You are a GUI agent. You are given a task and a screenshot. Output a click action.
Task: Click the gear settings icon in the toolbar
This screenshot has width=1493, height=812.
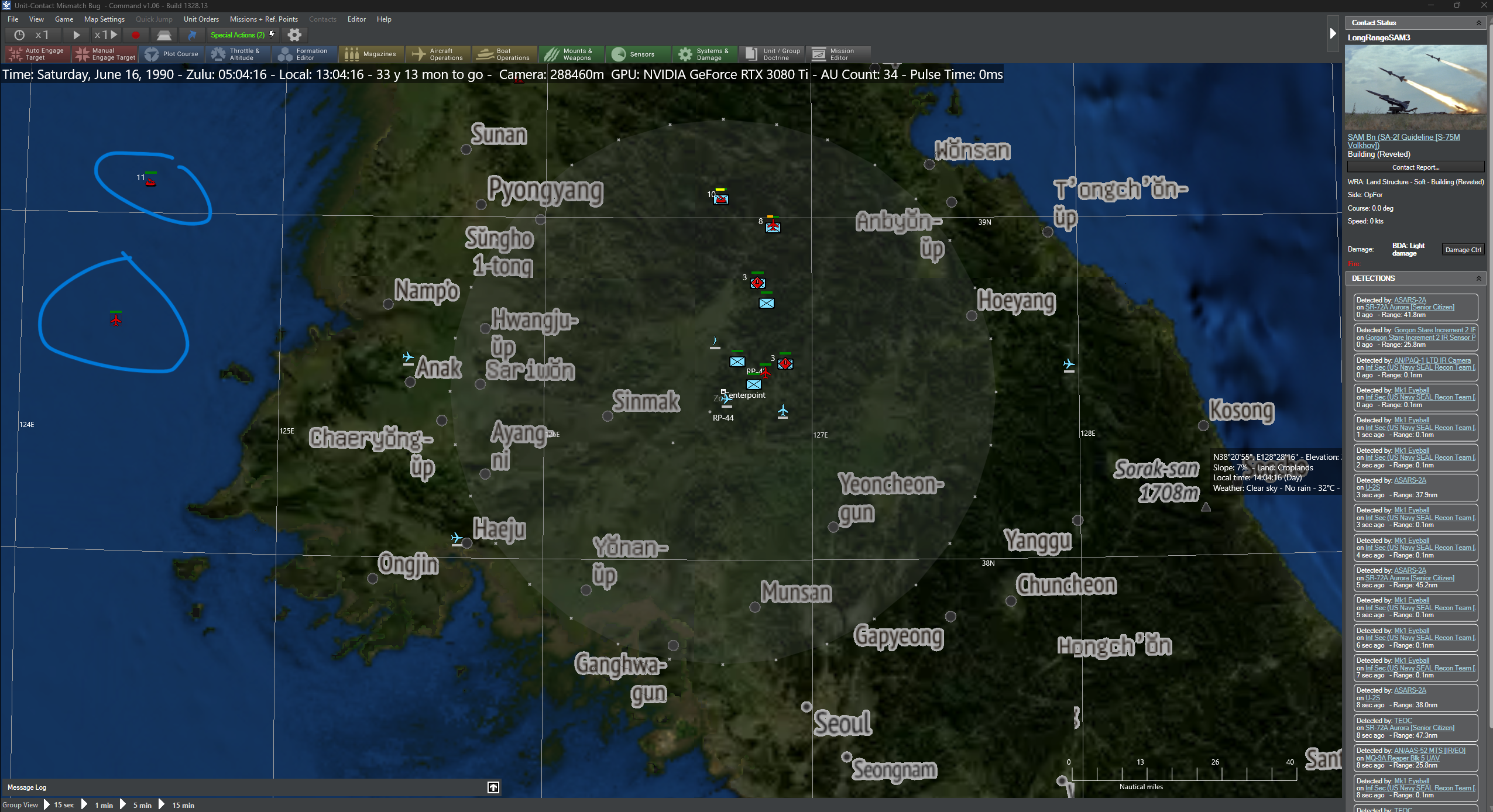[x=294, y=35]
